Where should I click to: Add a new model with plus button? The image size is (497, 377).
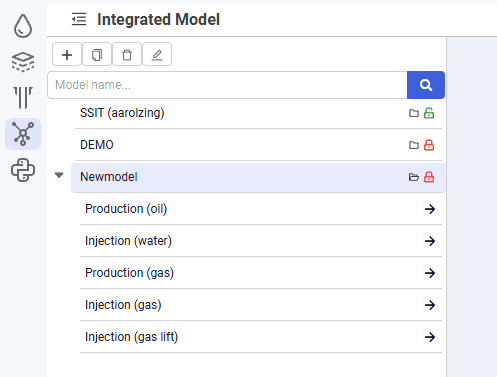(67, 54)
